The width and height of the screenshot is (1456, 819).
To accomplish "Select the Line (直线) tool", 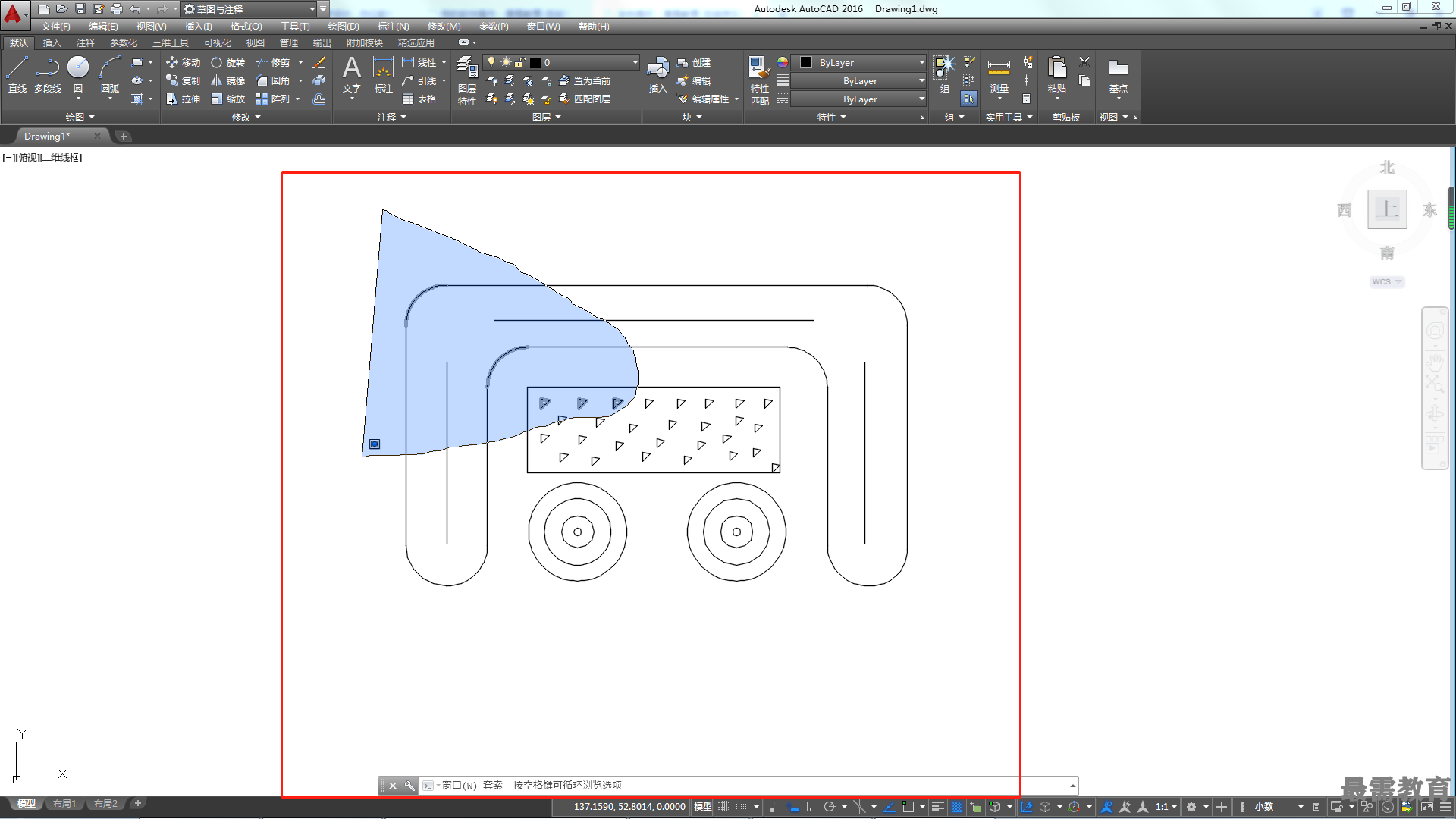I will [x=17, y=74].
